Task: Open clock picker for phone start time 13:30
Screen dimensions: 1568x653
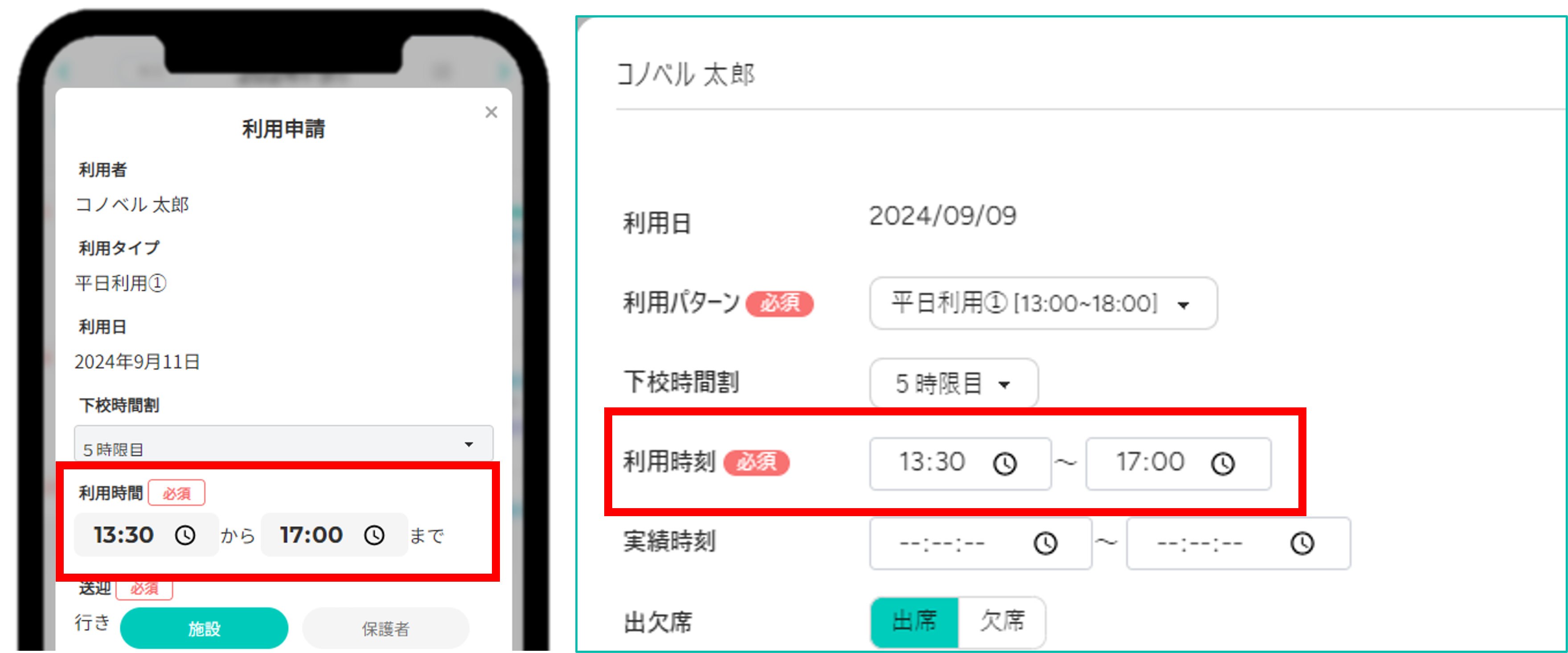Action: (x=185, y=535)
